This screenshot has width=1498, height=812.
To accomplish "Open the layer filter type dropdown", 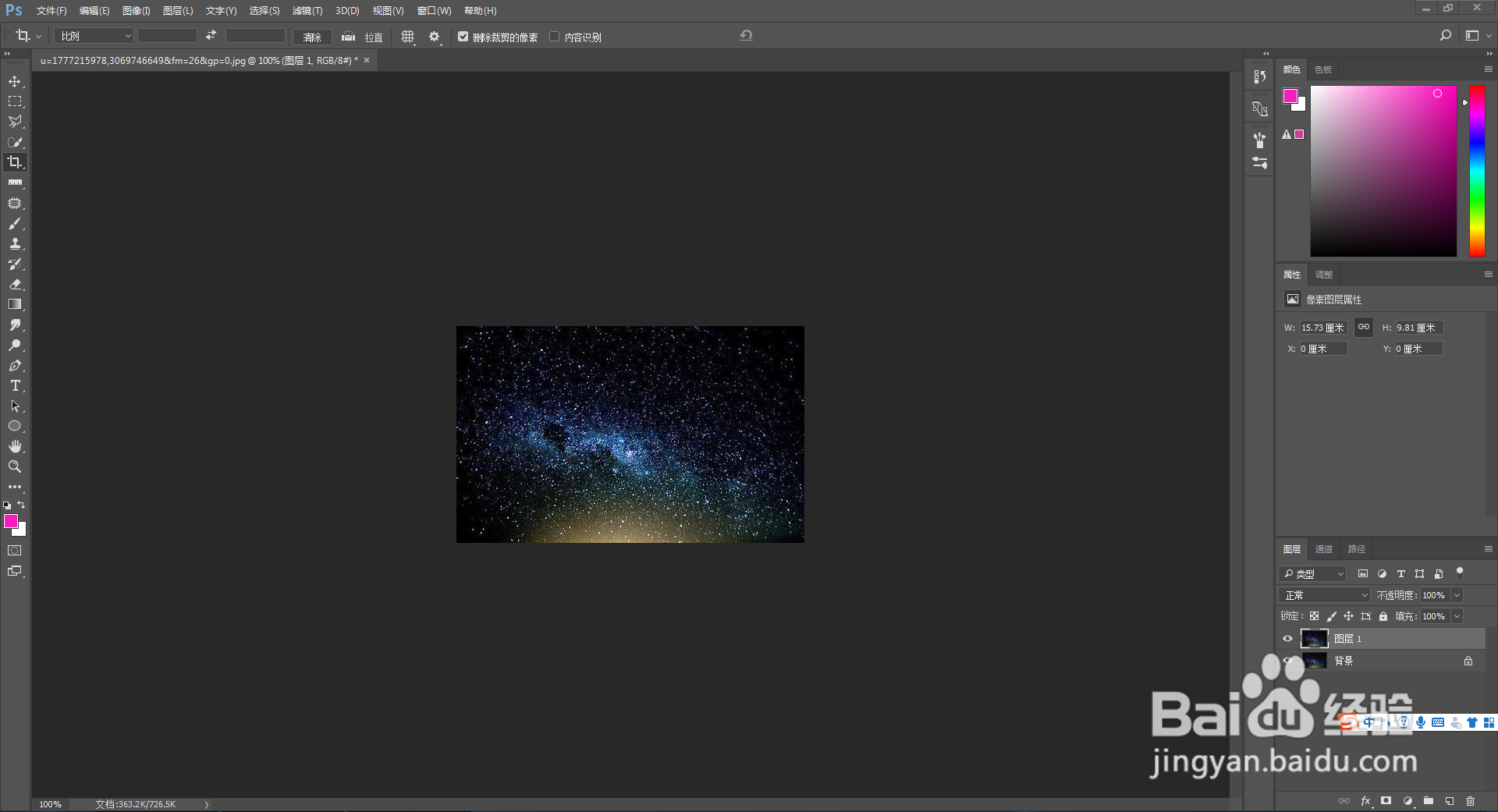I will pos(1313,573).
